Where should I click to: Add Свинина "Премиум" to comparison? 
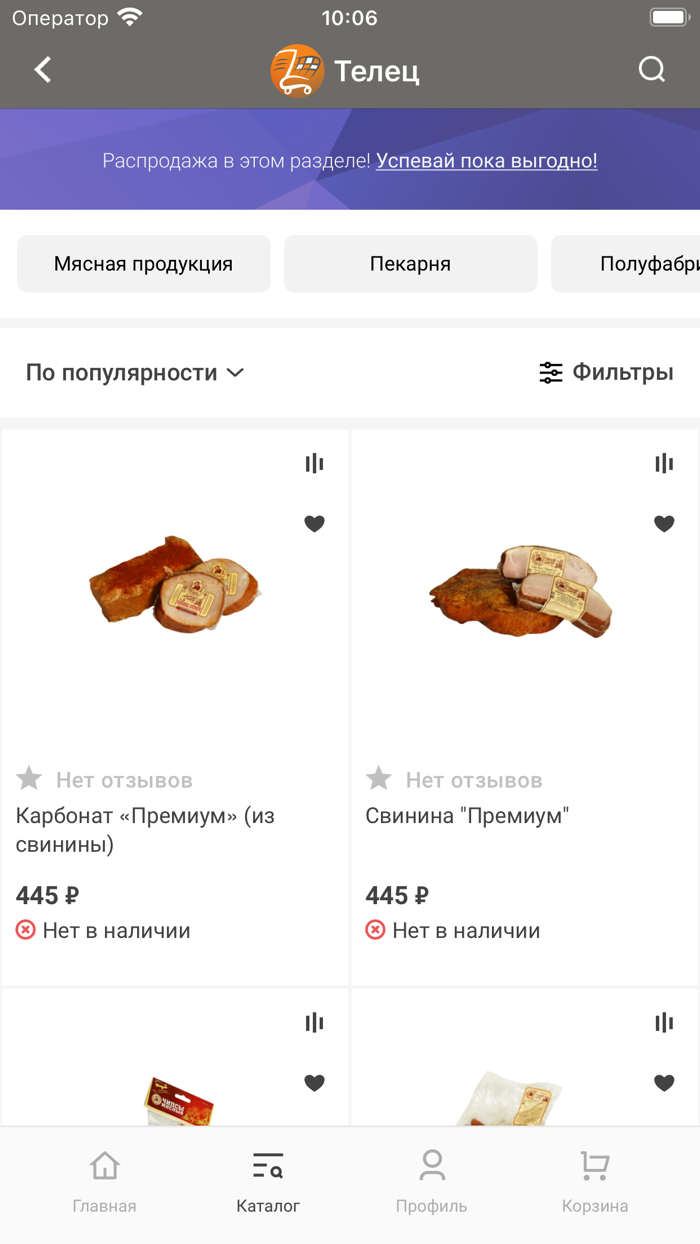pos(664,463)
